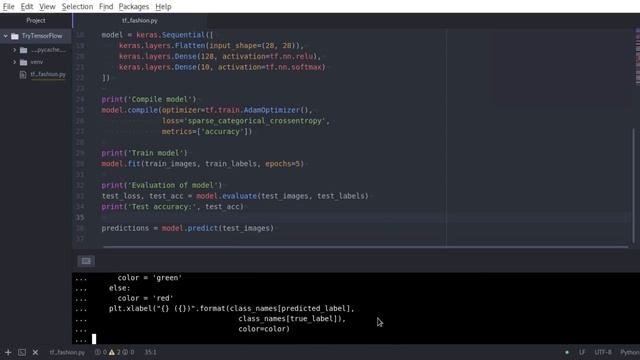This screenshot has height=360, width=640.
Task: Collapse the TryTensorFlow project folder
Action: click(5, 36)
